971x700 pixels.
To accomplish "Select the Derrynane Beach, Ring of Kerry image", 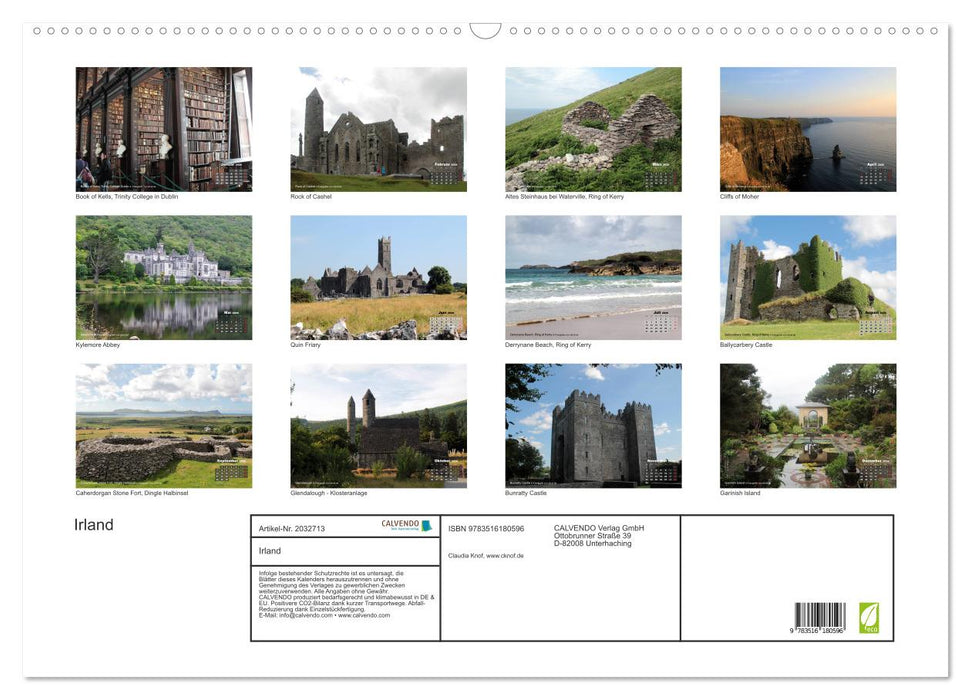I will point(592,277).
